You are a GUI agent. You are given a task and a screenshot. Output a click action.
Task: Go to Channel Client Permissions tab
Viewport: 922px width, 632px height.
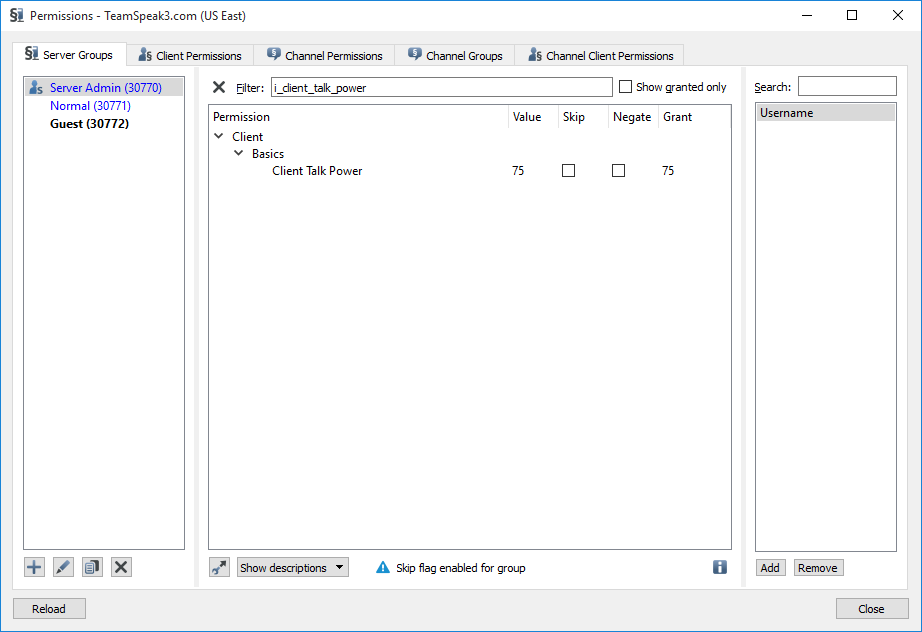600,56
